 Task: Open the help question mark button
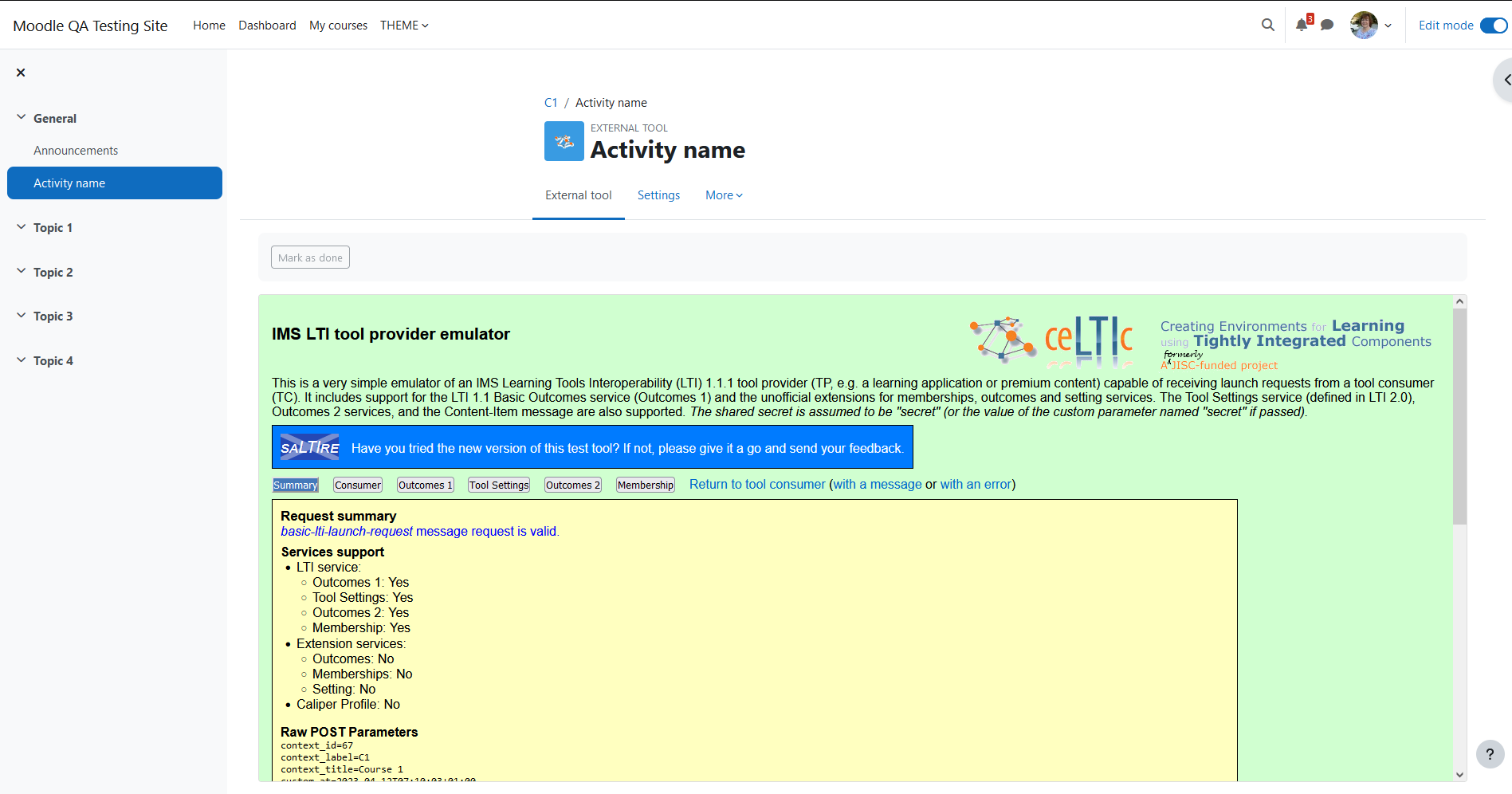[x=1490, y=754]
